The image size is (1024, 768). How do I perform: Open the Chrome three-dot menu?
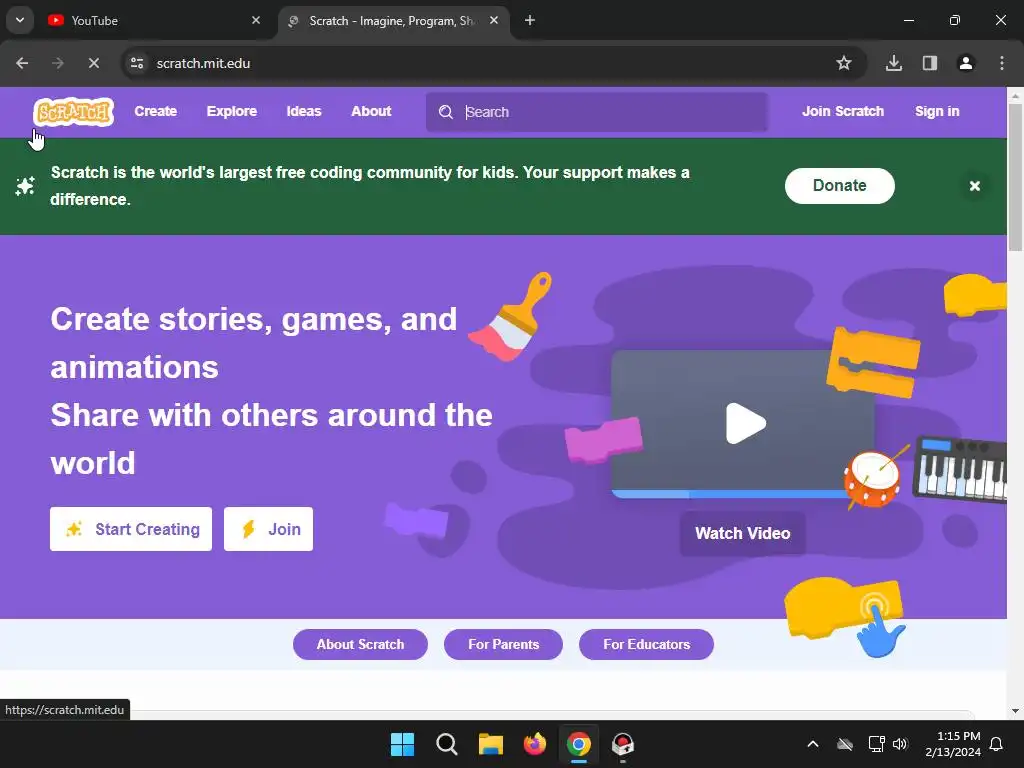click(1002, 63)
